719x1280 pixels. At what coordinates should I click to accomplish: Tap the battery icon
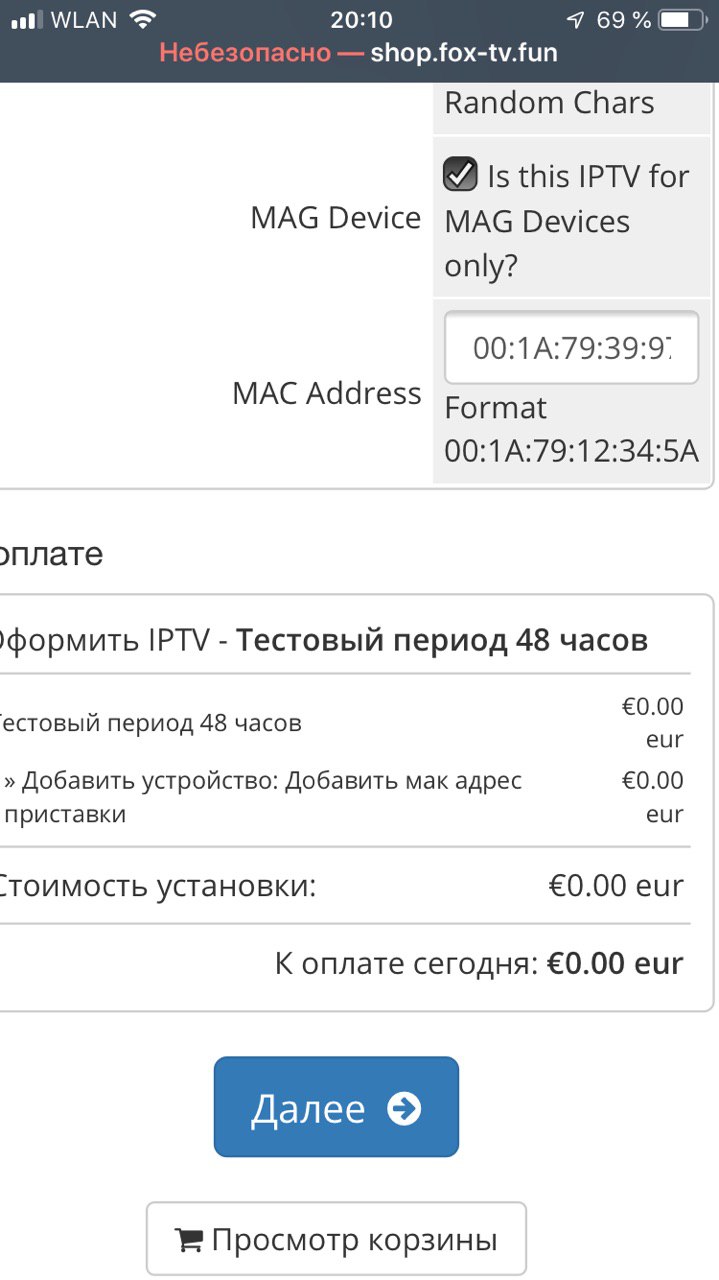(x=682, y=19)
